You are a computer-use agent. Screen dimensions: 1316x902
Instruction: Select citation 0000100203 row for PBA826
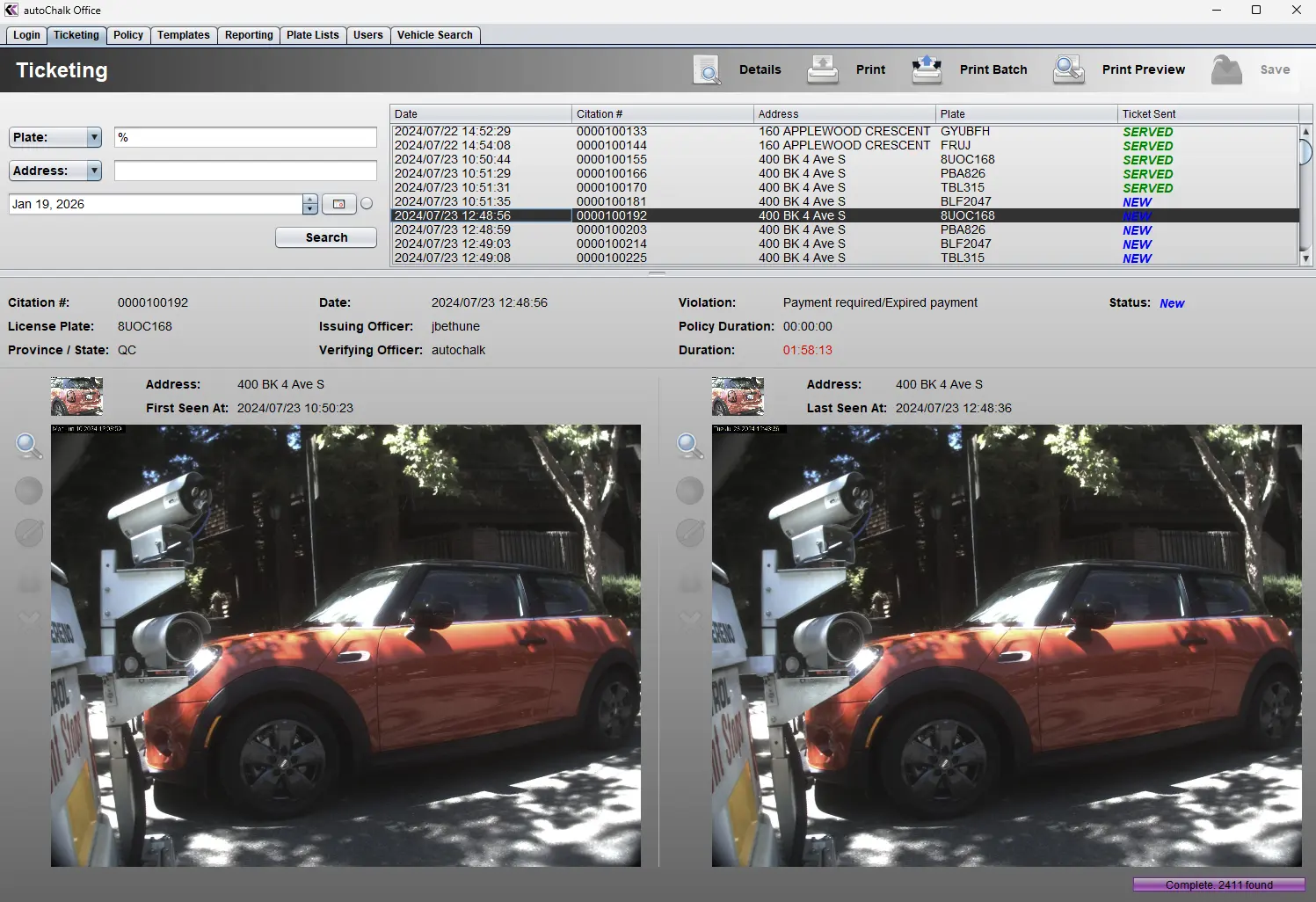[x=611, y=229]
